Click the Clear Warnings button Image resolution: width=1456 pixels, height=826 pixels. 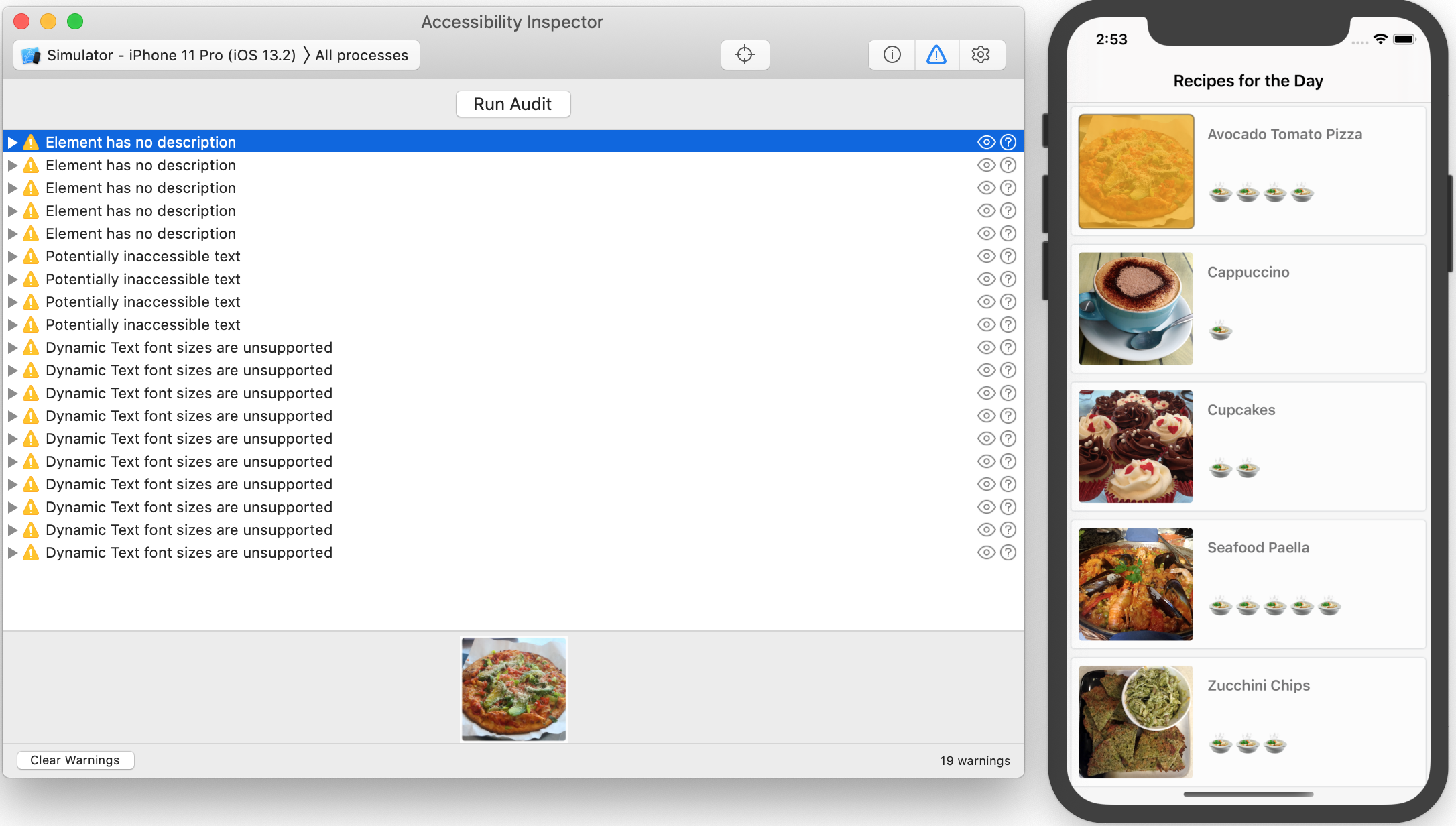tap(75, 760)
